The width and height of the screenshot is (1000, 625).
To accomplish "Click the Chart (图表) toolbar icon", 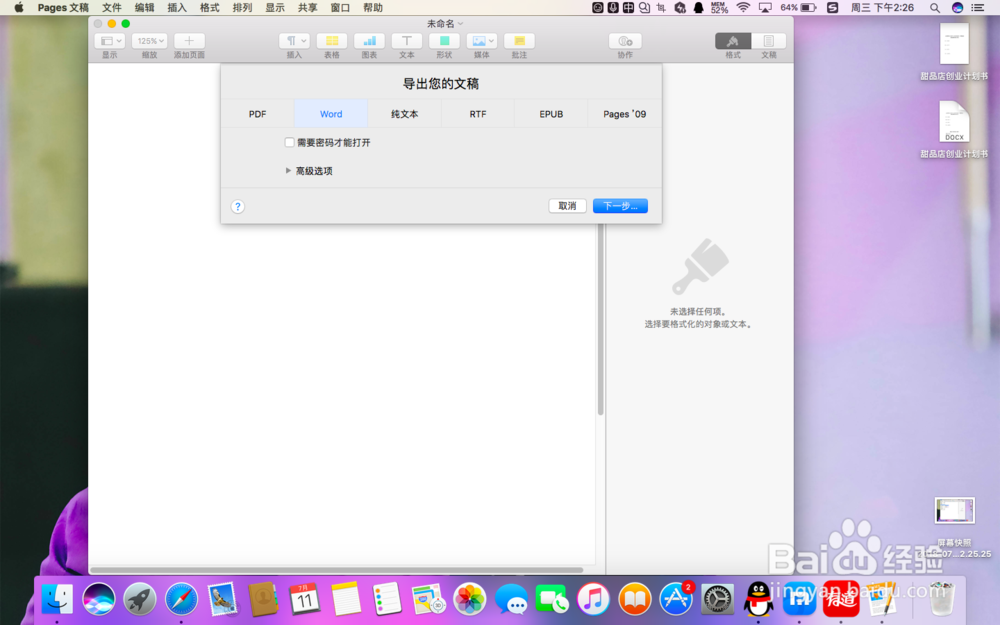I will tap(369, 41).
